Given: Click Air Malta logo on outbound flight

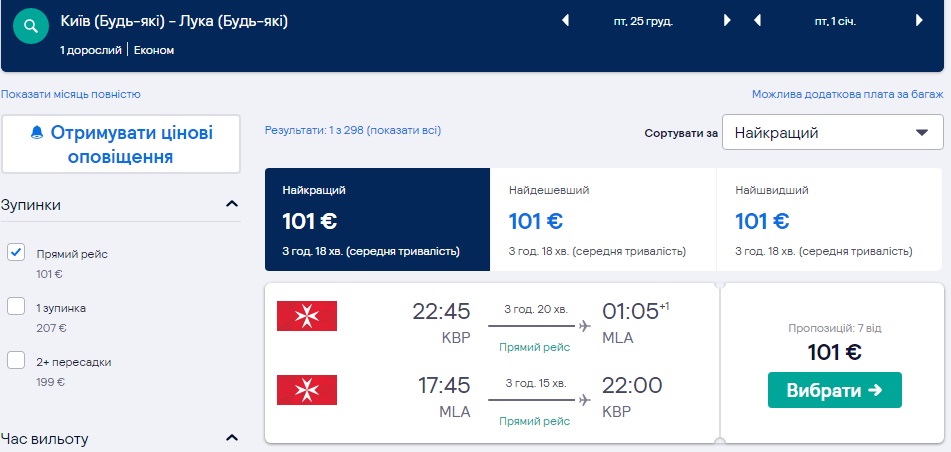Looking at the screenshot, I should tap(307, 316).
